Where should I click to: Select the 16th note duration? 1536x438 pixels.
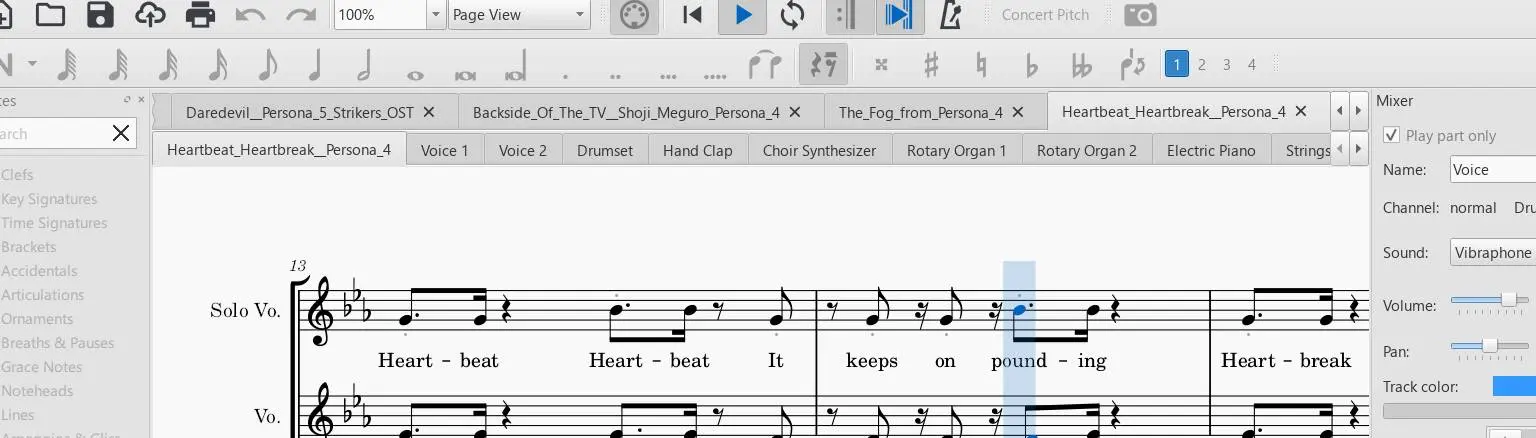217,65
